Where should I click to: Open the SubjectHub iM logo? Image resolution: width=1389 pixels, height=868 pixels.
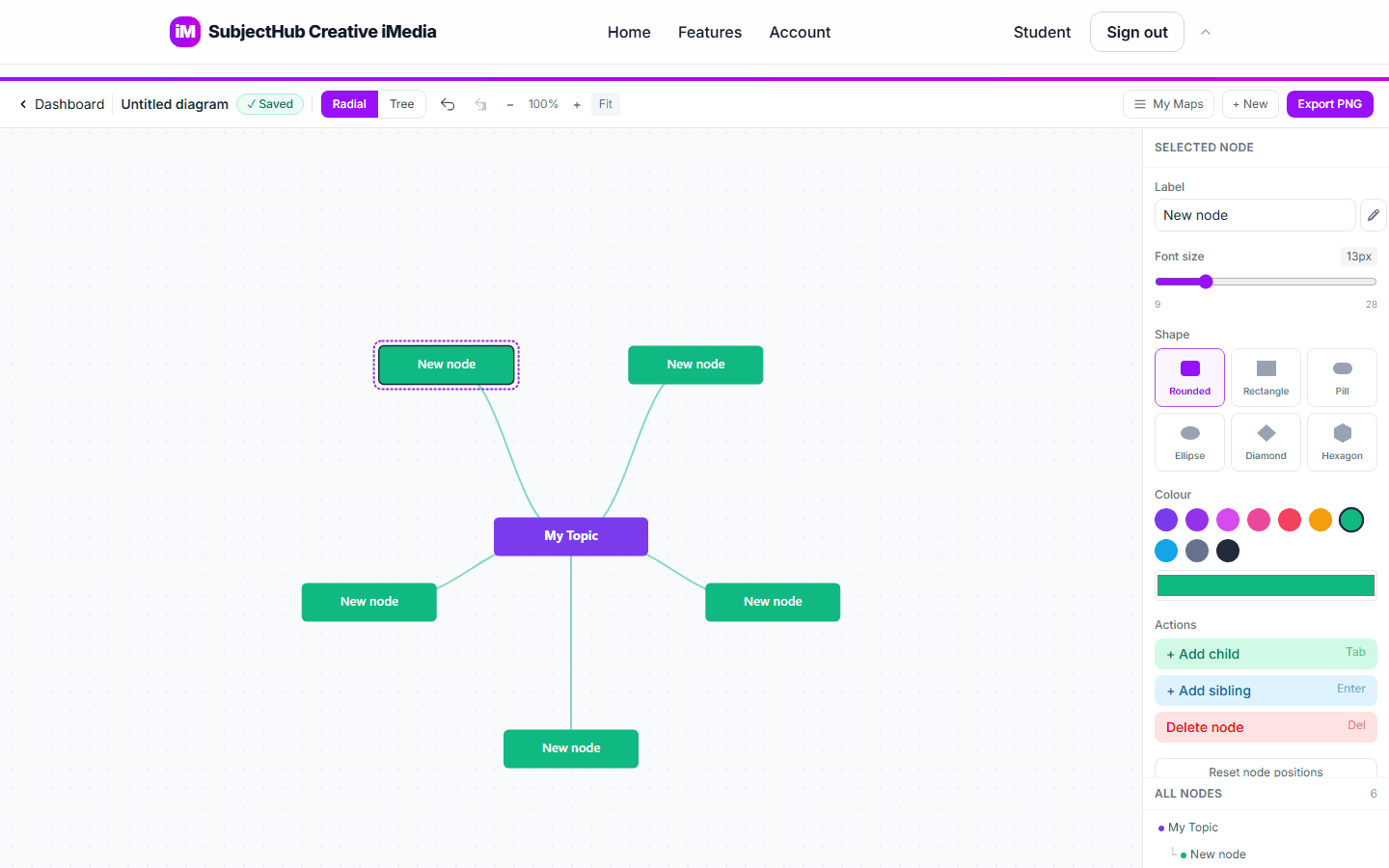(x=185, y=32)
